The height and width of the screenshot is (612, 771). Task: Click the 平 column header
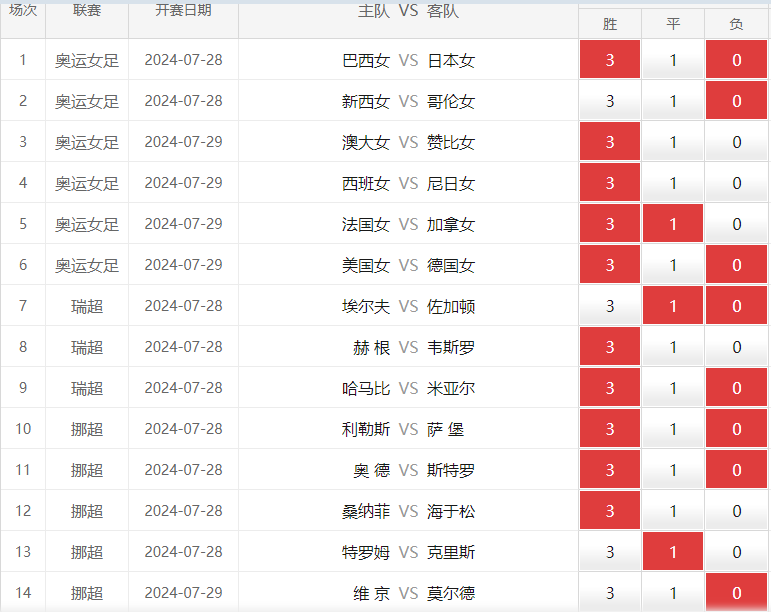(x=673, y=24)
